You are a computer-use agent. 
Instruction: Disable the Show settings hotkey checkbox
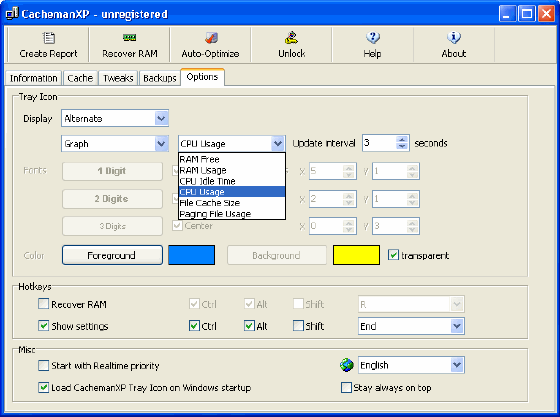(x=44, y=326)
